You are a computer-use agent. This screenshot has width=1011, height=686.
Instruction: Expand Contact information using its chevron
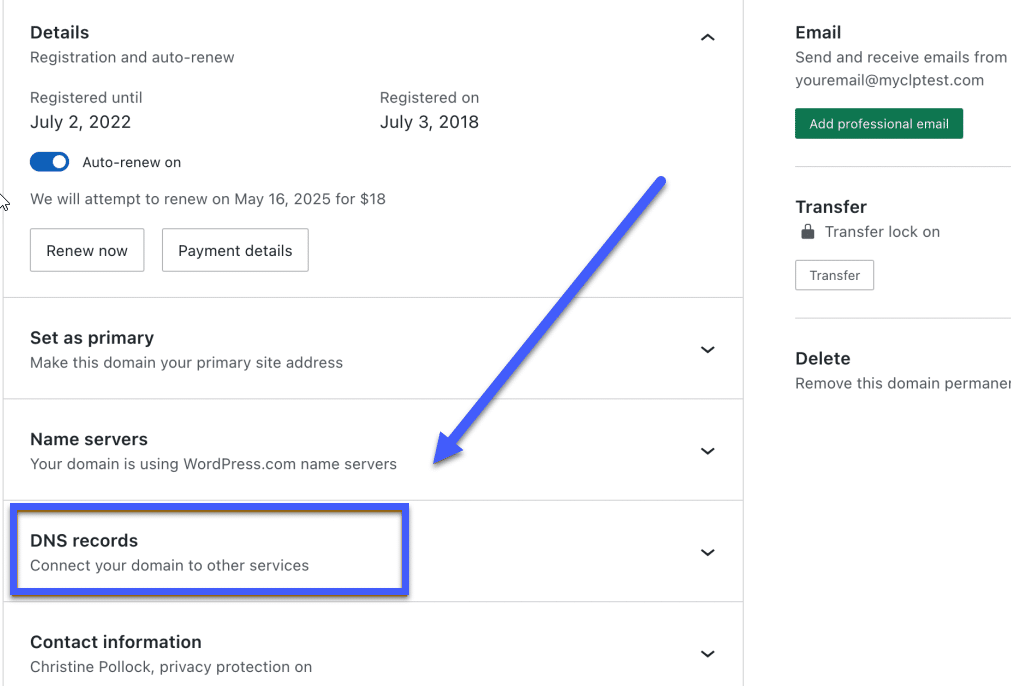[x=708, y=654]
